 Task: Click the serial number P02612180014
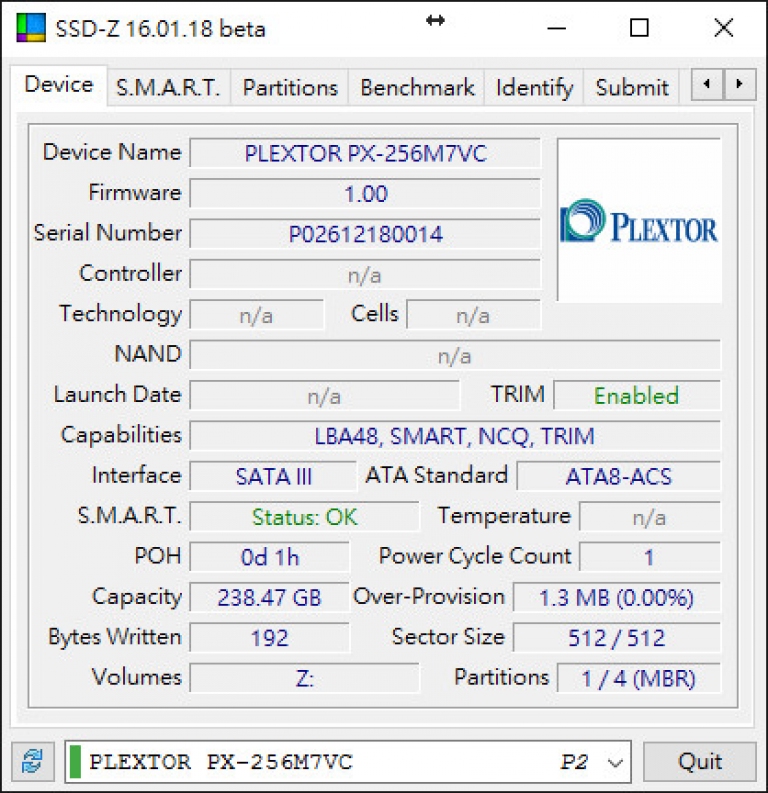coord(365,234)
